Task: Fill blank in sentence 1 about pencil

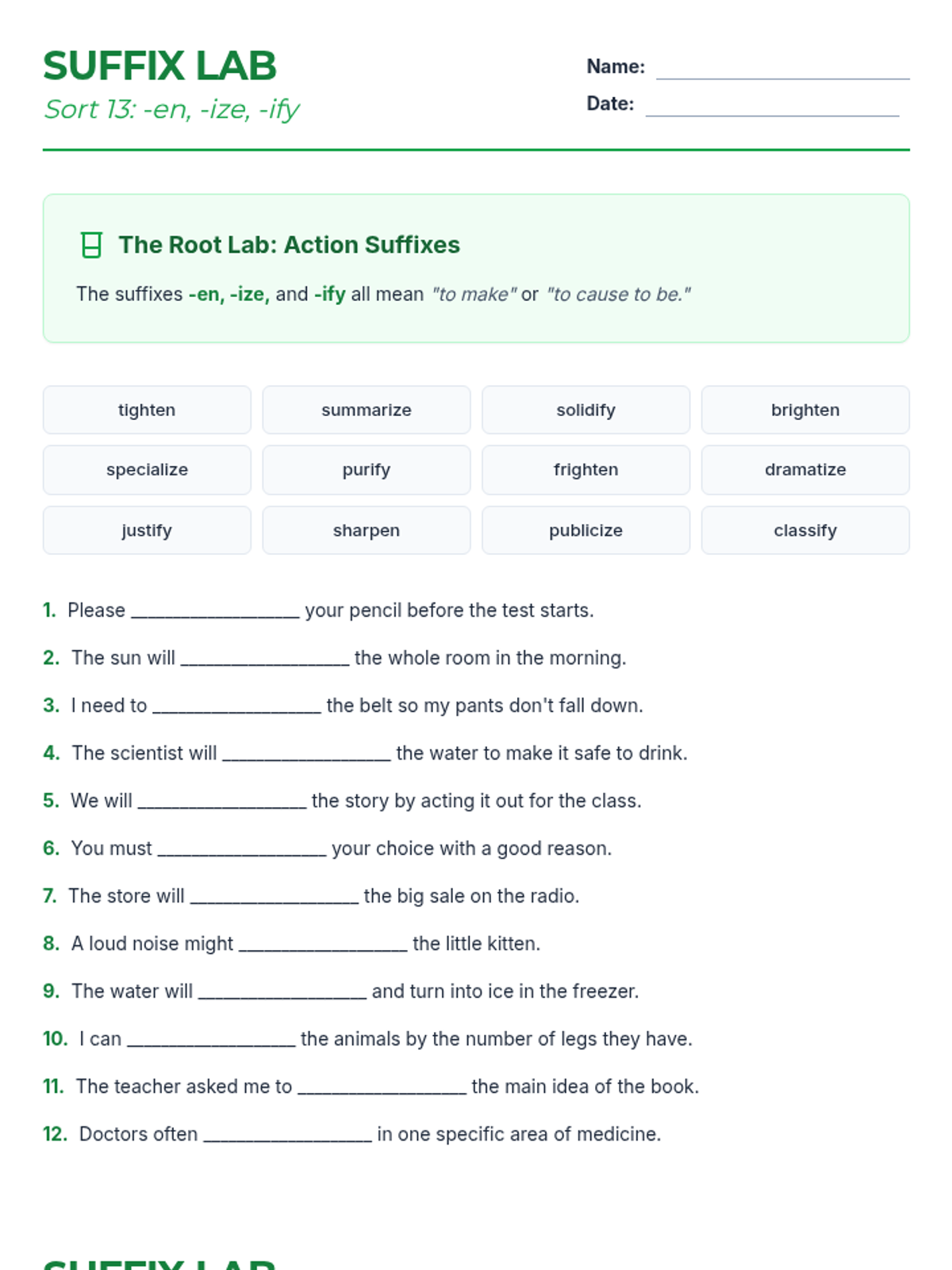Action: coord(215,611)
